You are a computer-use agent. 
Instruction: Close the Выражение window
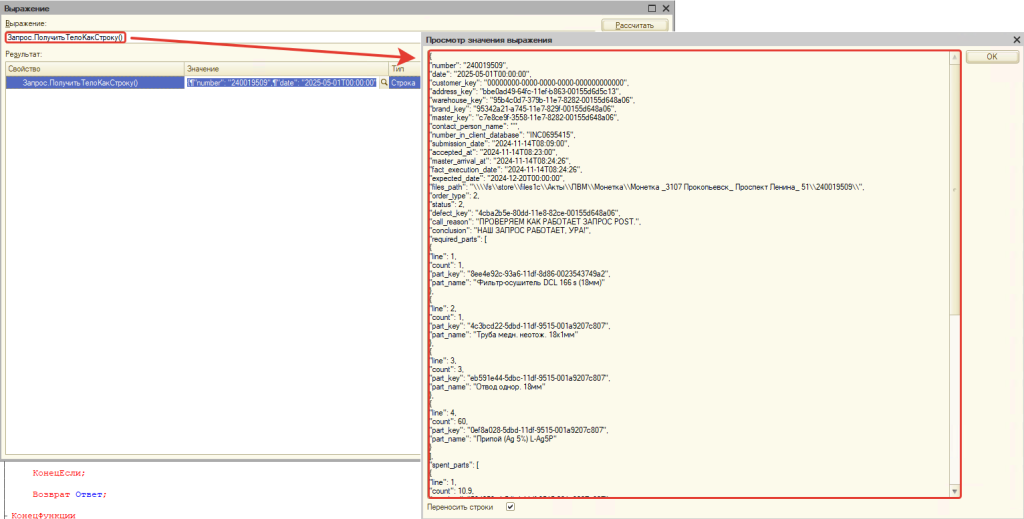pyautogui.click(x=666, y=7)
